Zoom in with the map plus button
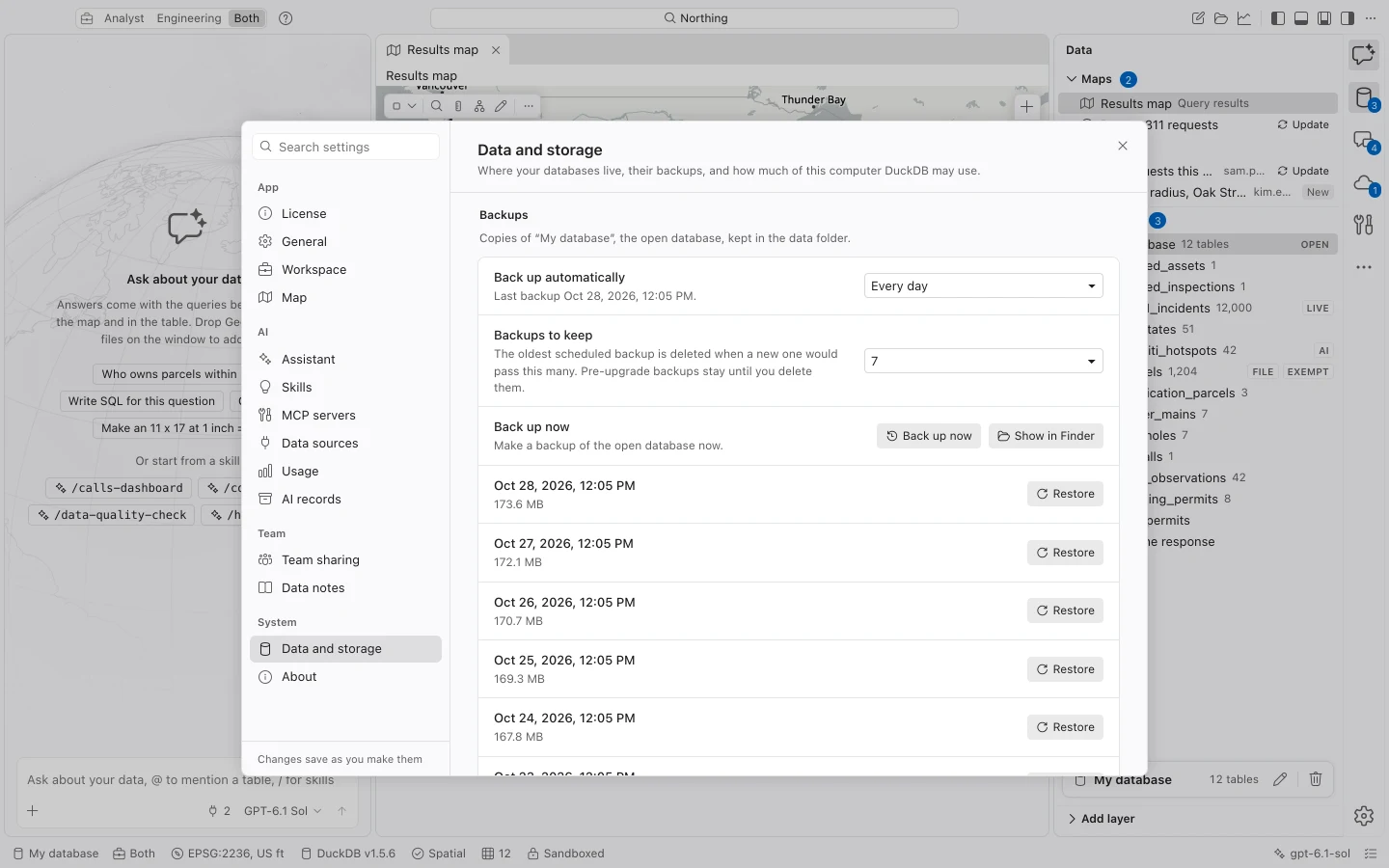Viewport: 1389px width, 868px height. click(1027, 107)
